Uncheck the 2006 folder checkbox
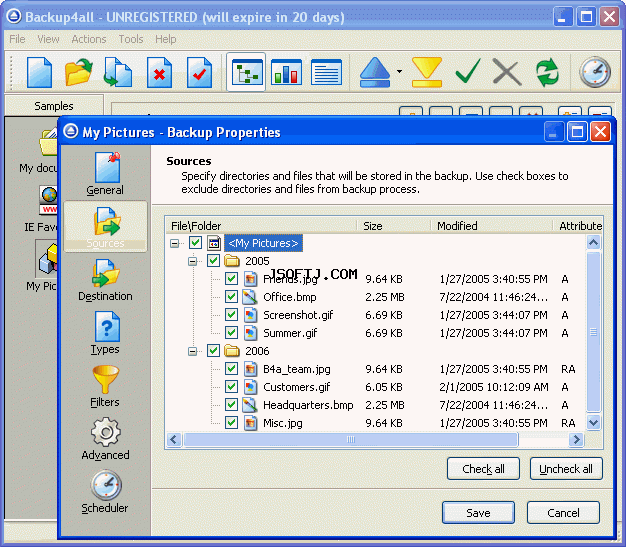The height and width of the screenshot is (547, 626). tap(213, 351)
